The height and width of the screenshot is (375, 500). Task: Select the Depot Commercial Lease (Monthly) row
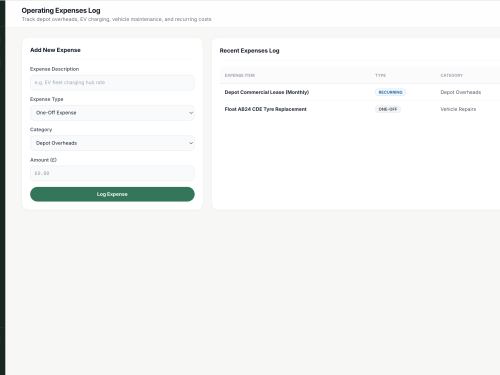pos(360,92)
